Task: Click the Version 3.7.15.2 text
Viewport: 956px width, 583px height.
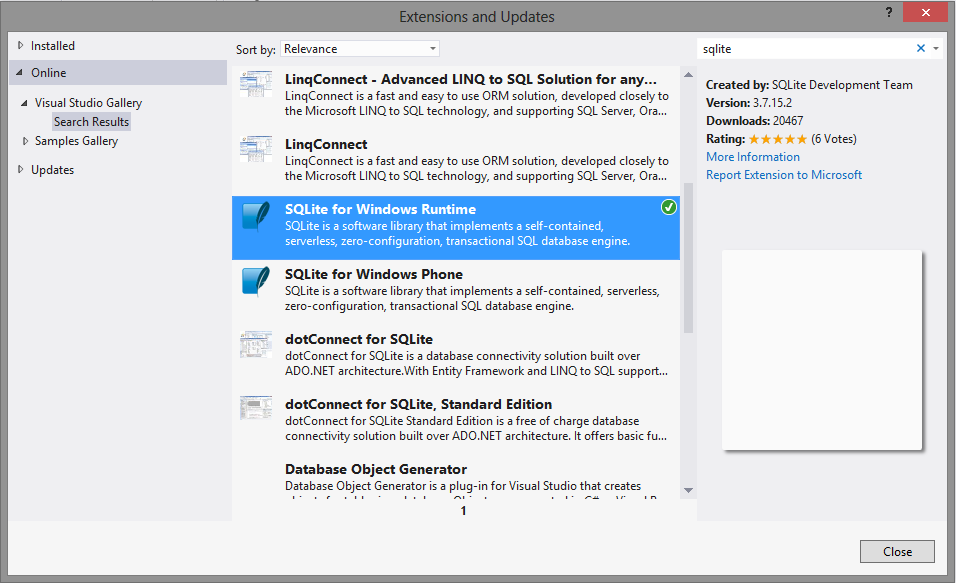Action: pos(749,102)
